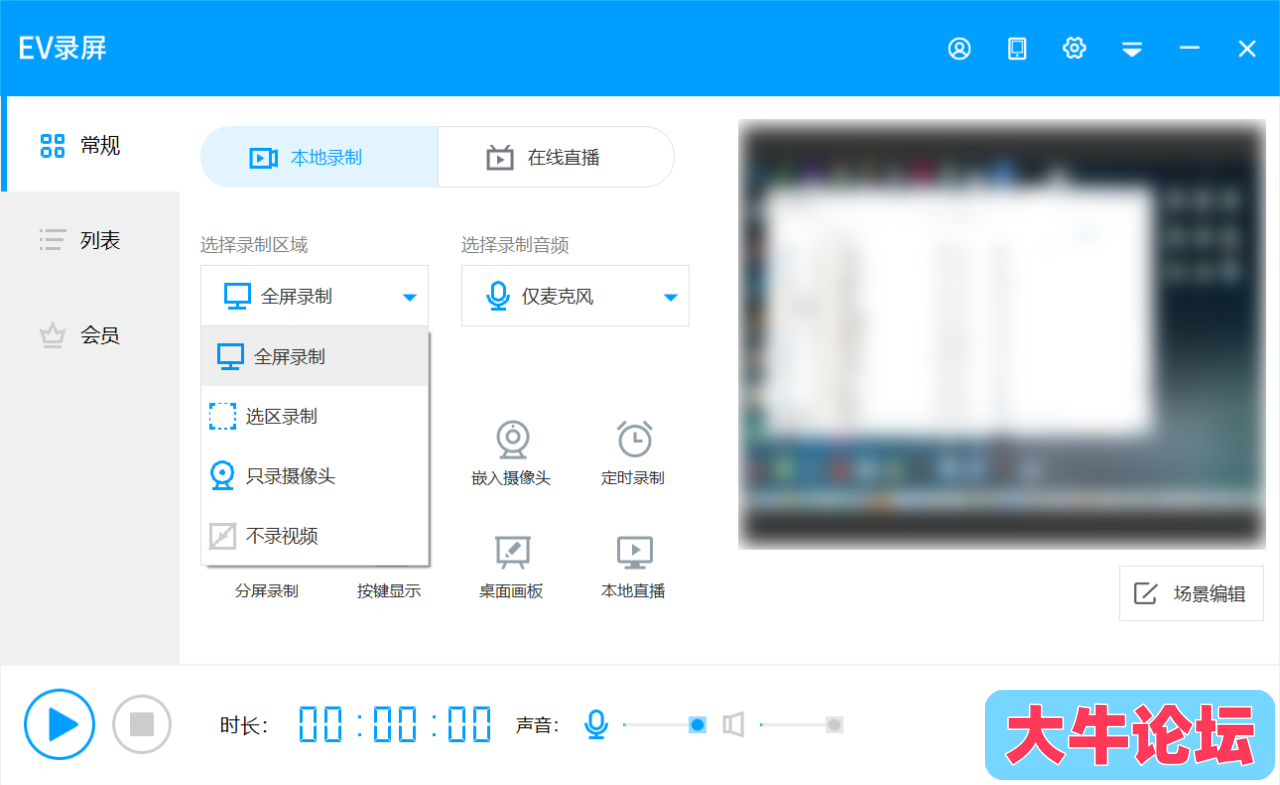Switch to the 常规 sidebar tab
The image size is (1280, 785).
point(90,145)
